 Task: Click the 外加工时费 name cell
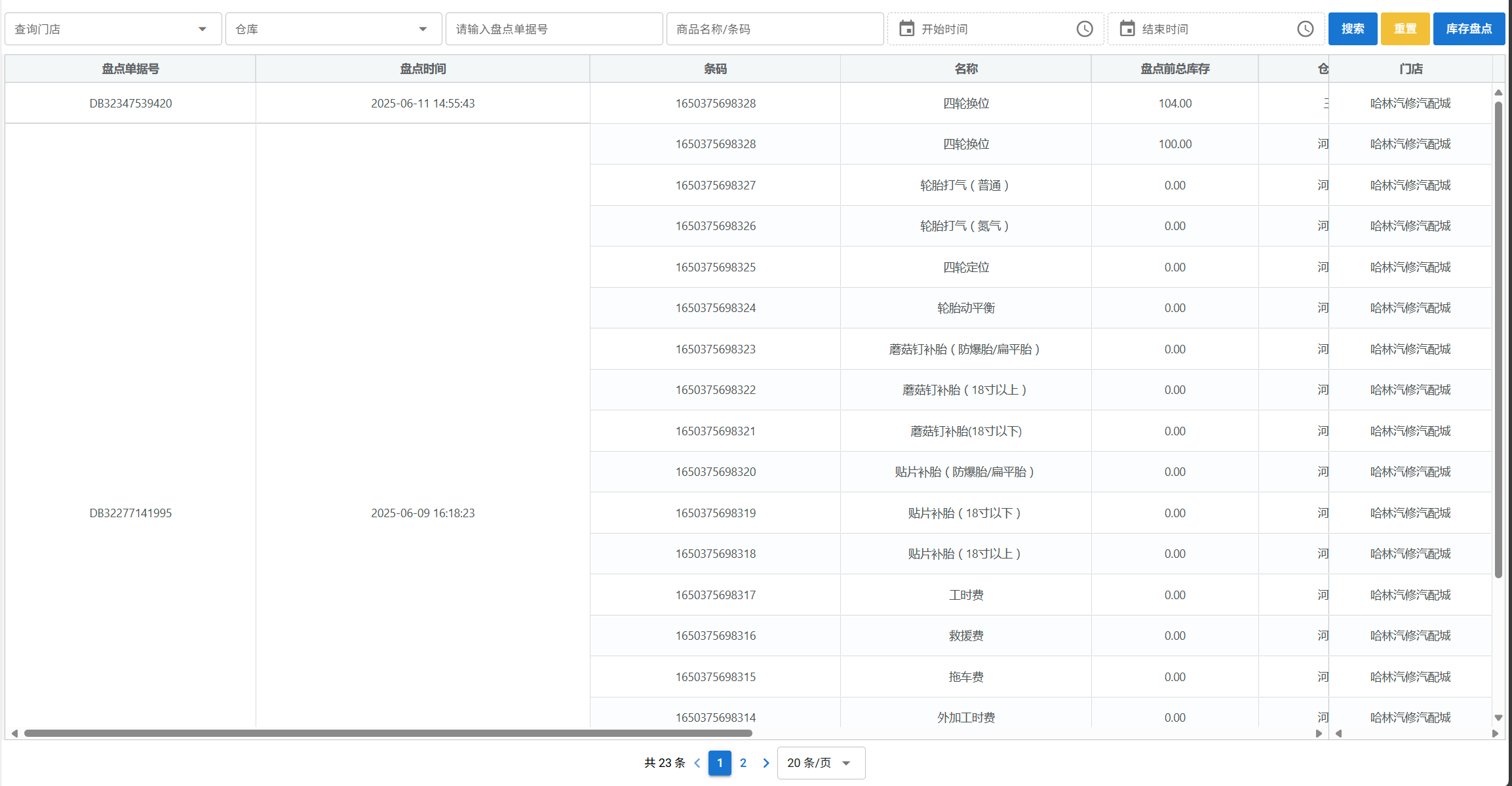click(x=966, y=713)
